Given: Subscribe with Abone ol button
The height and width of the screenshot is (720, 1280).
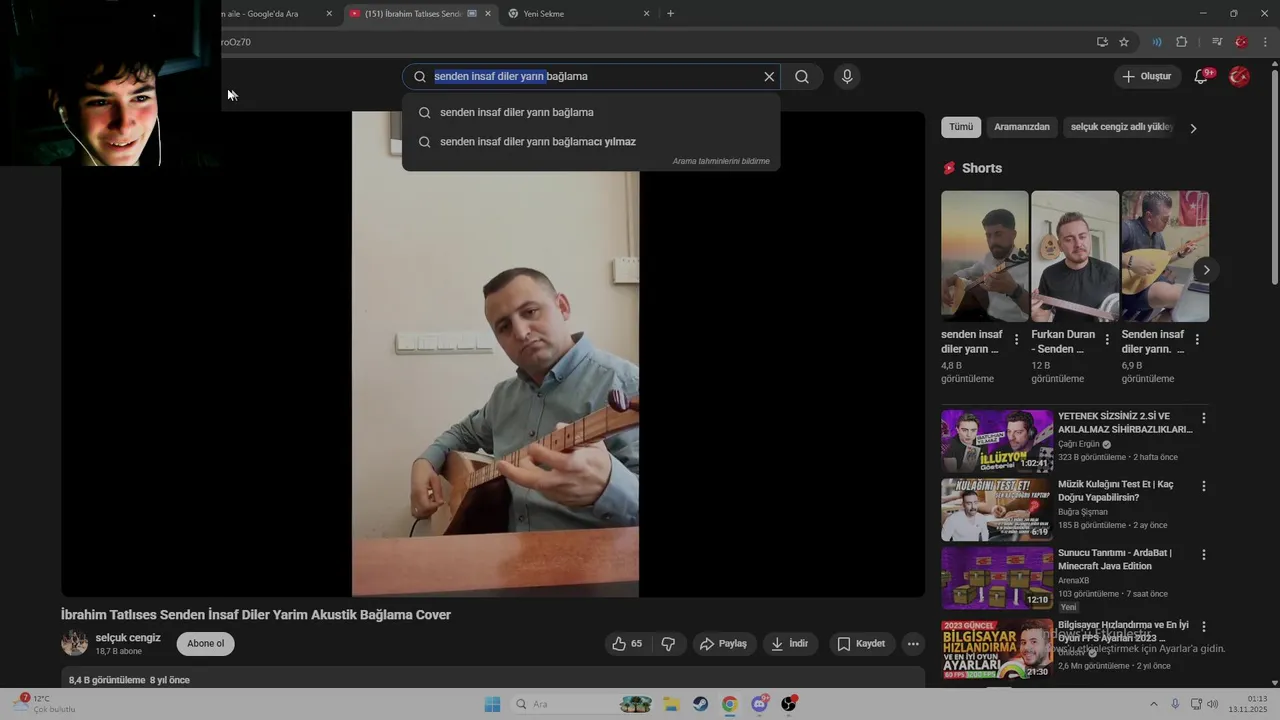Looking at the screenshot, I should (206, 643).
